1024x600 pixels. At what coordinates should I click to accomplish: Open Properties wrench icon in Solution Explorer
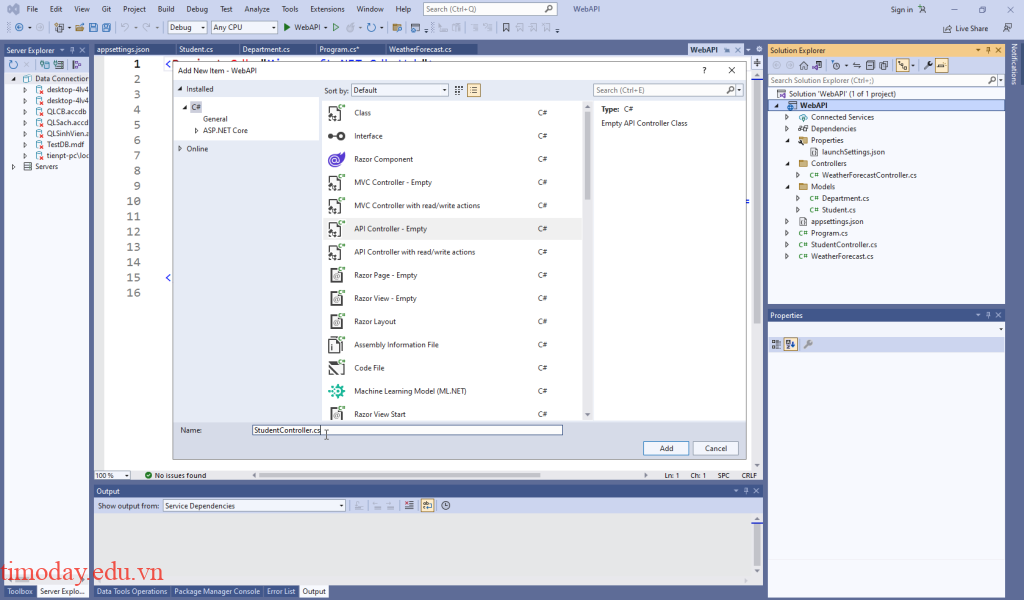pyautogui.click(x=927, y=65)
